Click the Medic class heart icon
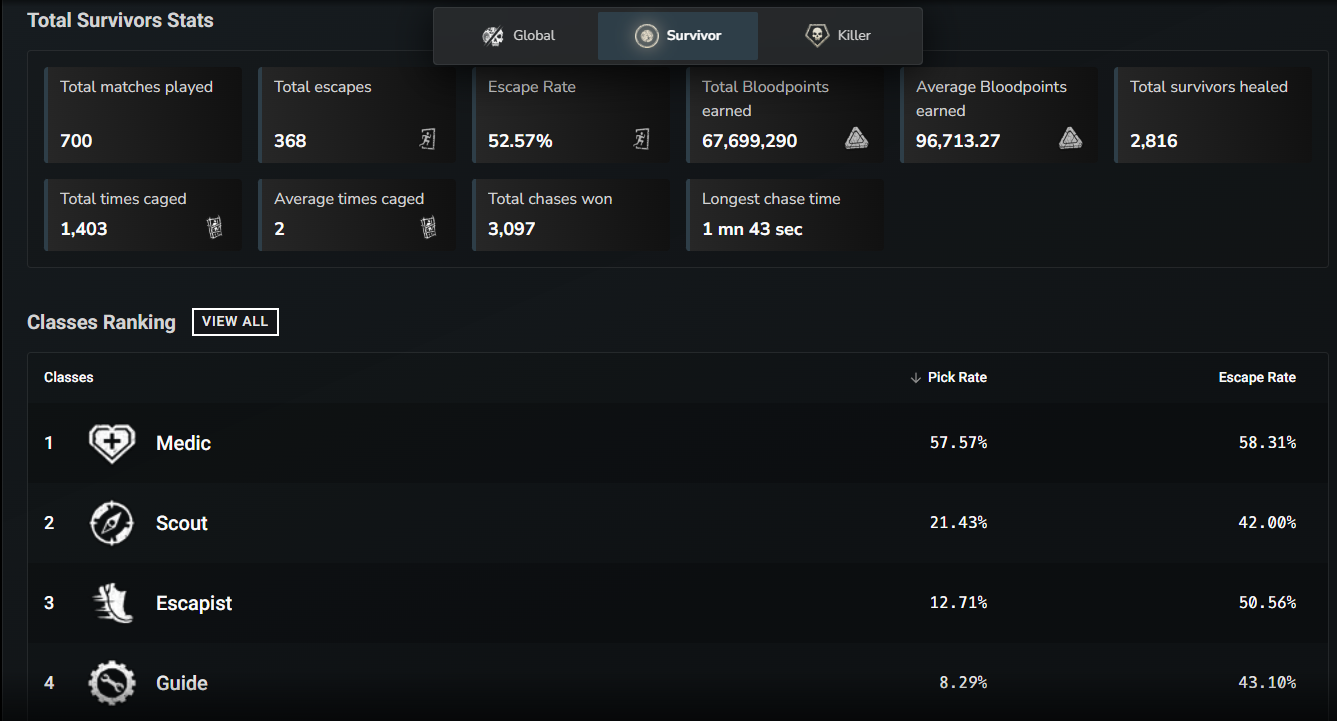Viewport: 1337px width, 721px height. 112,443
